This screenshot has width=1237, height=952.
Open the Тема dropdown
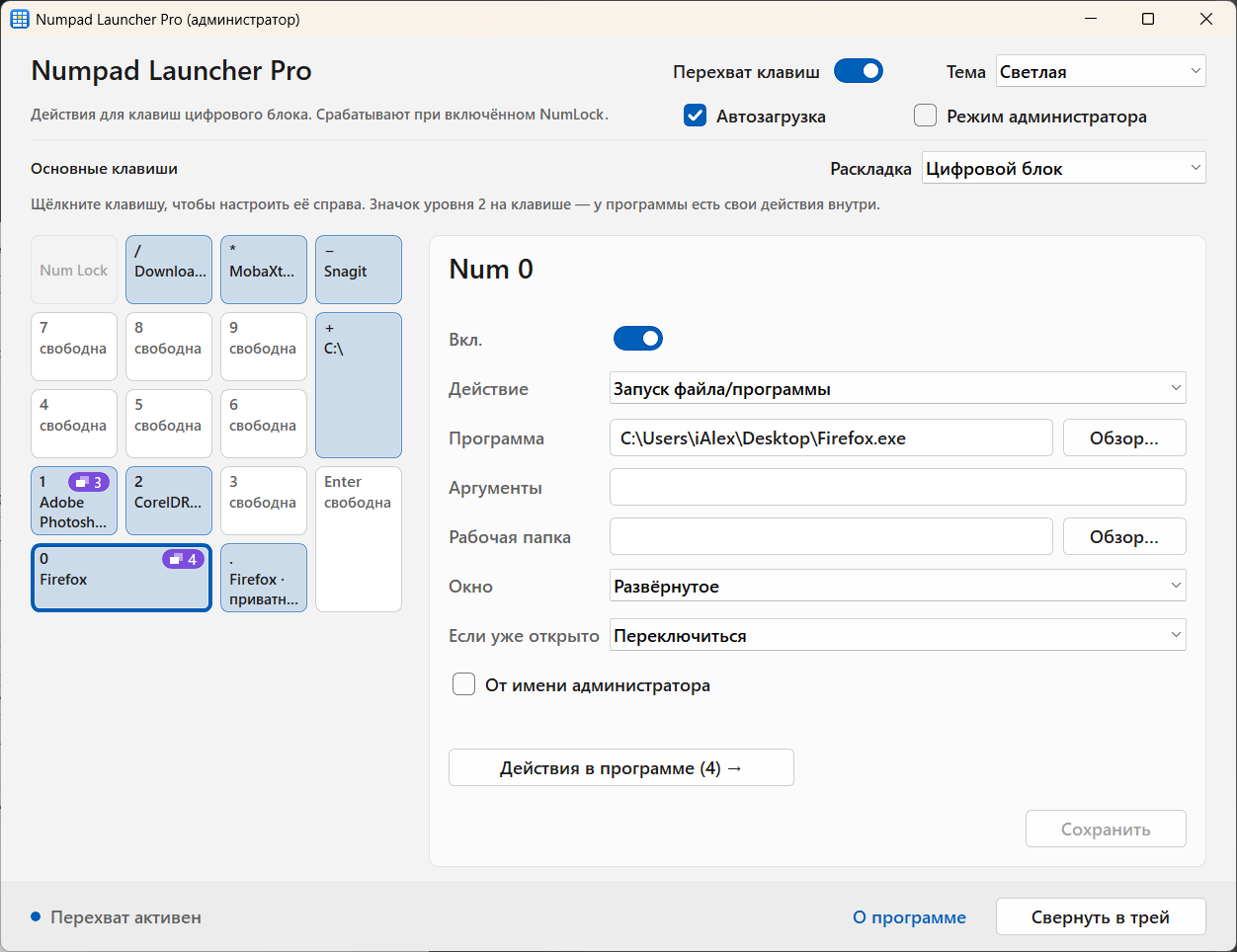click(1101, 71)
